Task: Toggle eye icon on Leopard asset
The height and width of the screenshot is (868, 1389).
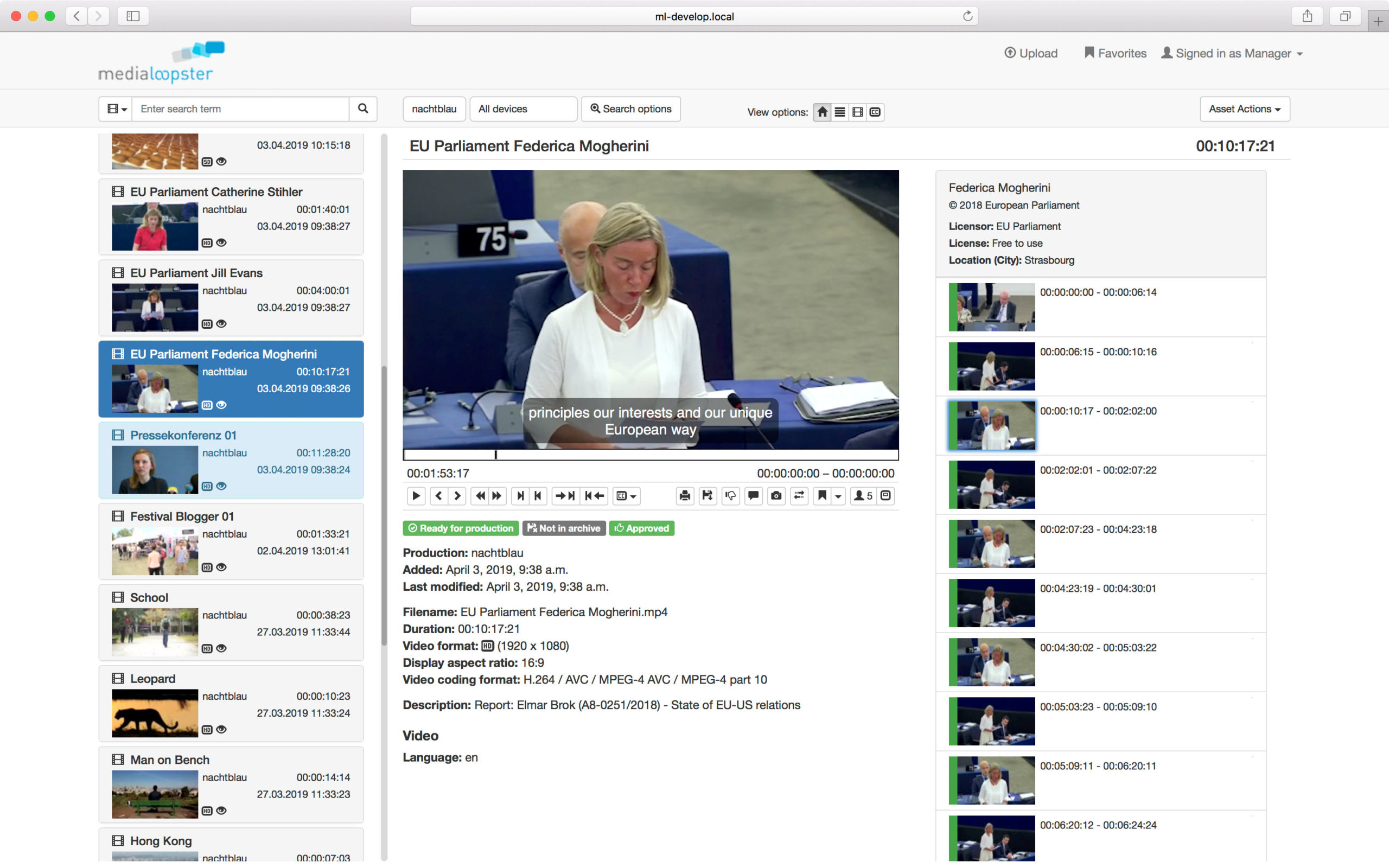Action: (x=221, y=730)
